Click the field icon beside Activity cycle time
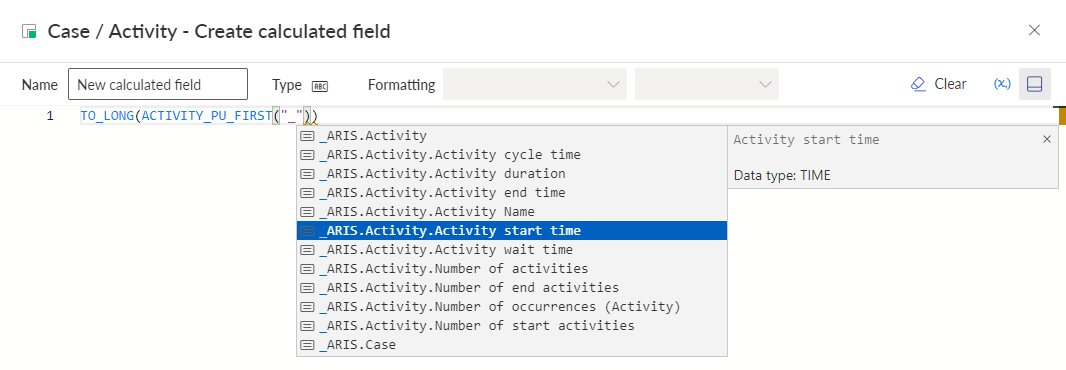1066x370 pixels. pyautogui.click(x=307, y=154)
